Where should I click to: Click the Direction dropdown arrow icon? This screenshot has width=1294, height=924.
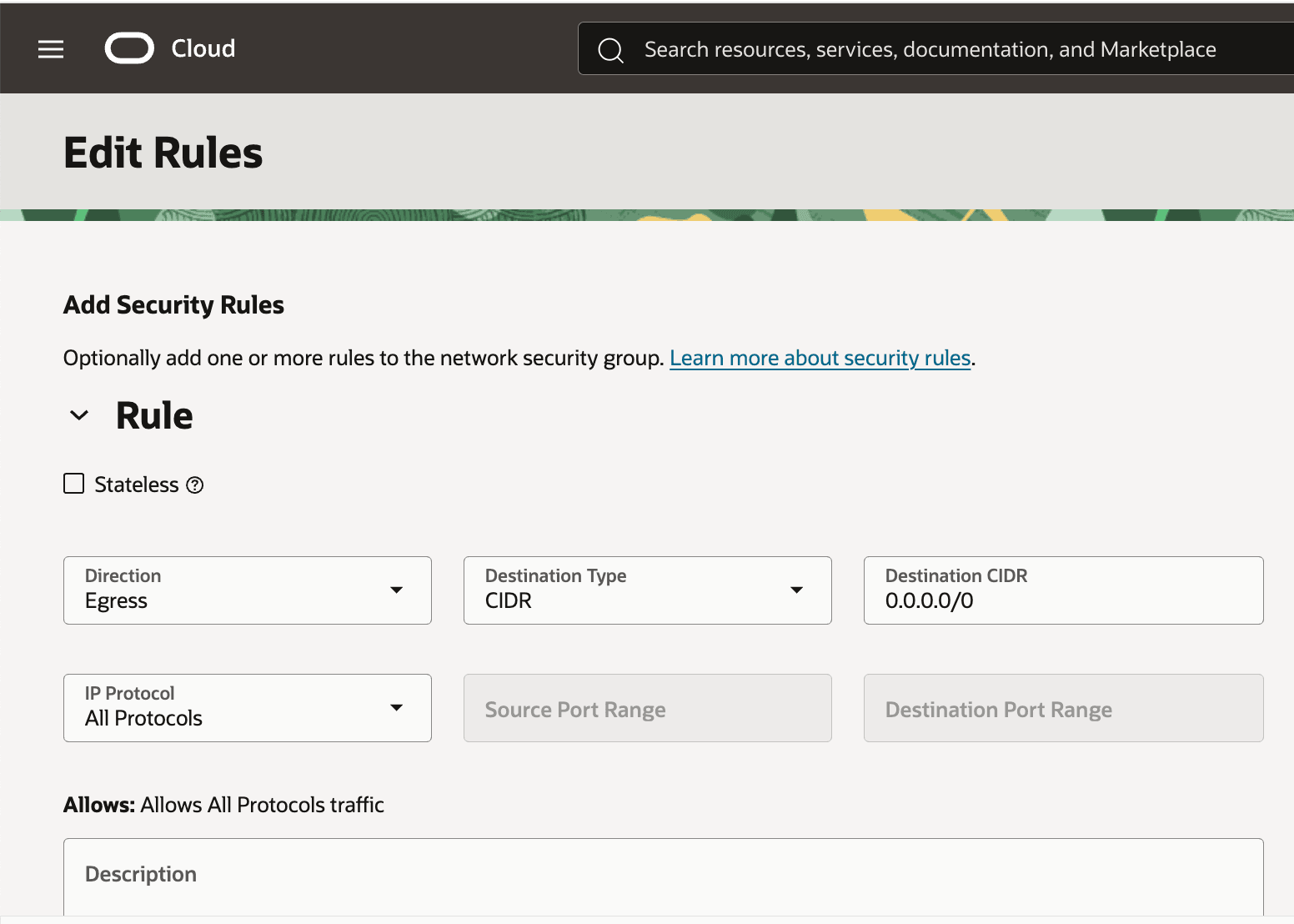tap(397, 590)
